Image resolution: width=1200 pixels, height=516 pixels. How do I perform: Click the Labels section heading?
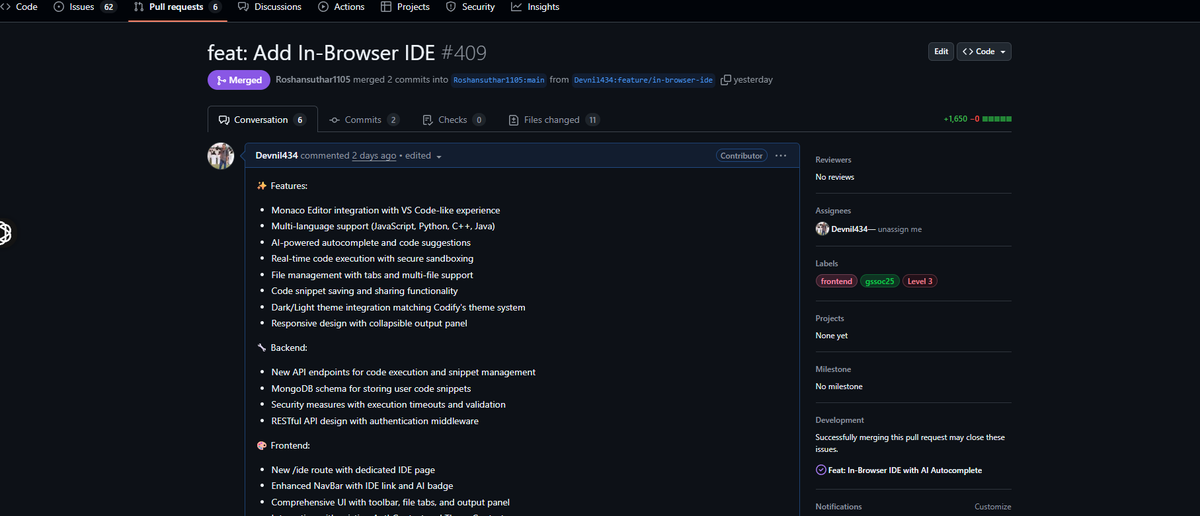click(829, 263)
